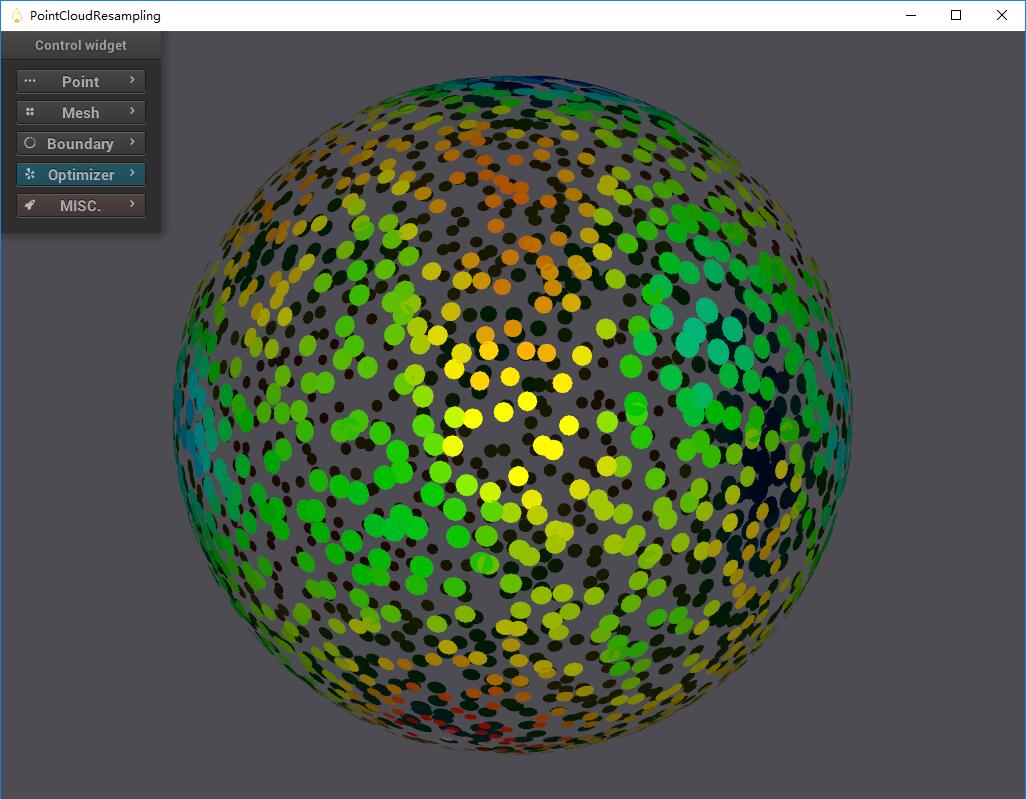Click the rocket icon on MISC.
Viewport: 1026px width, 799px height.
[x=30, y=205]
